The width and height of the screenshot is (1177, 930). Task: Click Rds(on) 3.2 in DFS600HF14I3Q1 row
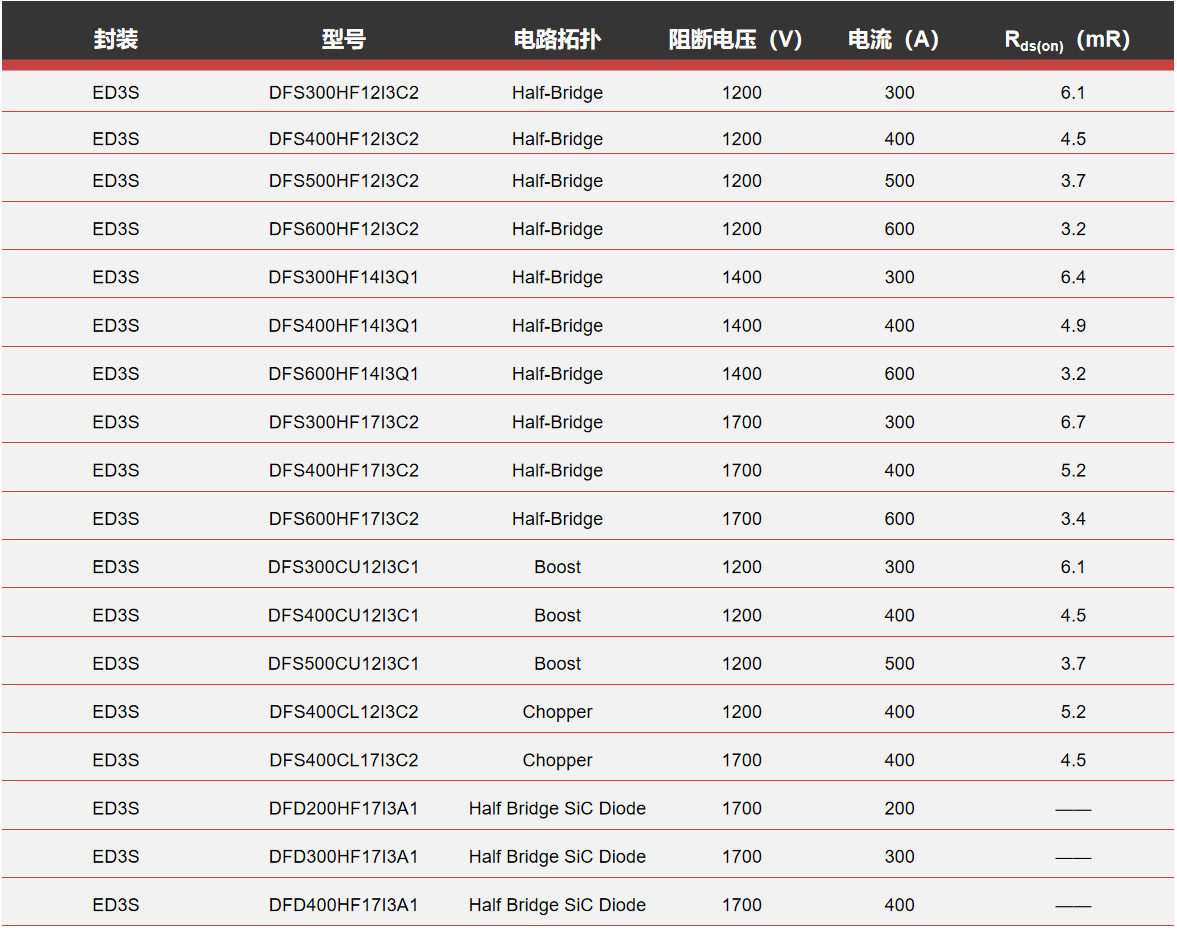coord(1073,374)
